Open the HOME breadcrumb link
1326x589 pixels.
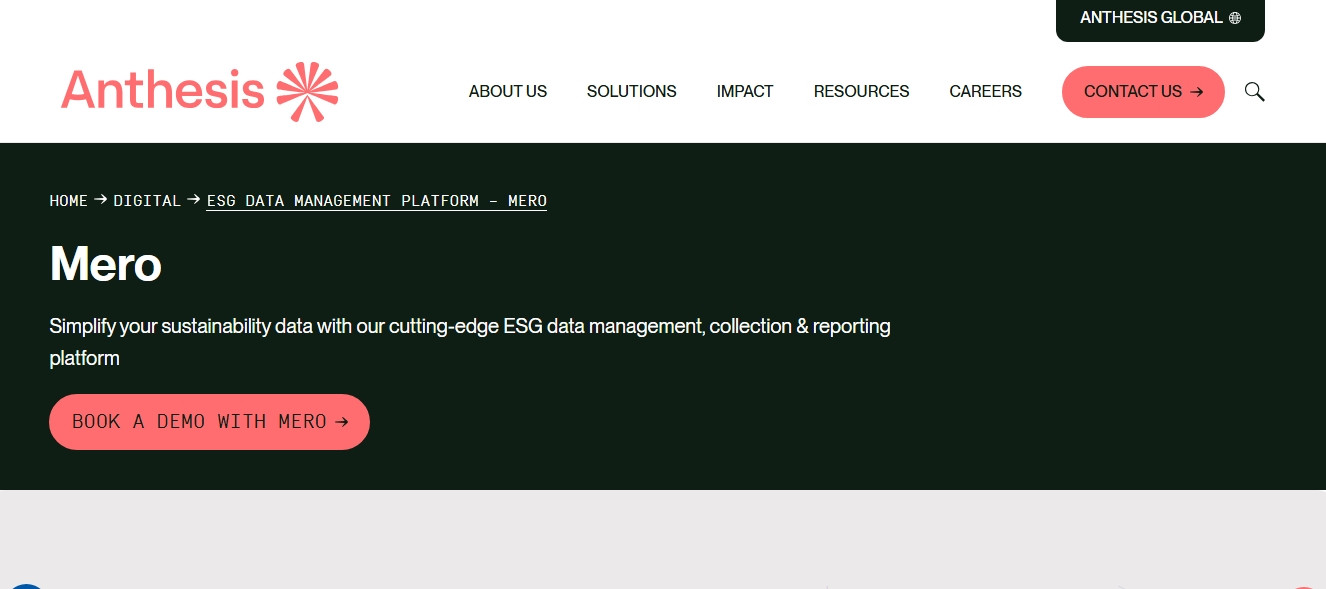[x=68, y=200]
